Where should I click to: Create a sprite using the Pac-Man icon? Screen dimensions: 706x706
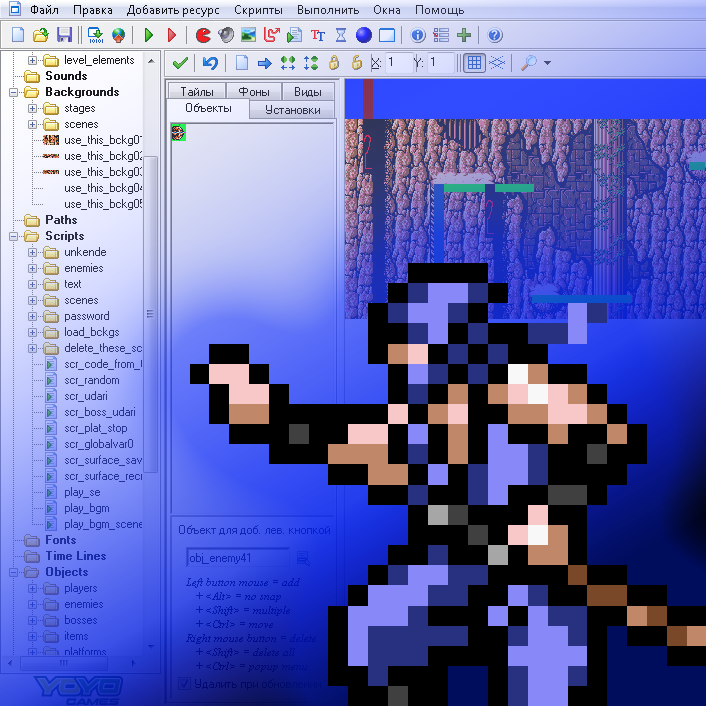click(x=203, y=35)
